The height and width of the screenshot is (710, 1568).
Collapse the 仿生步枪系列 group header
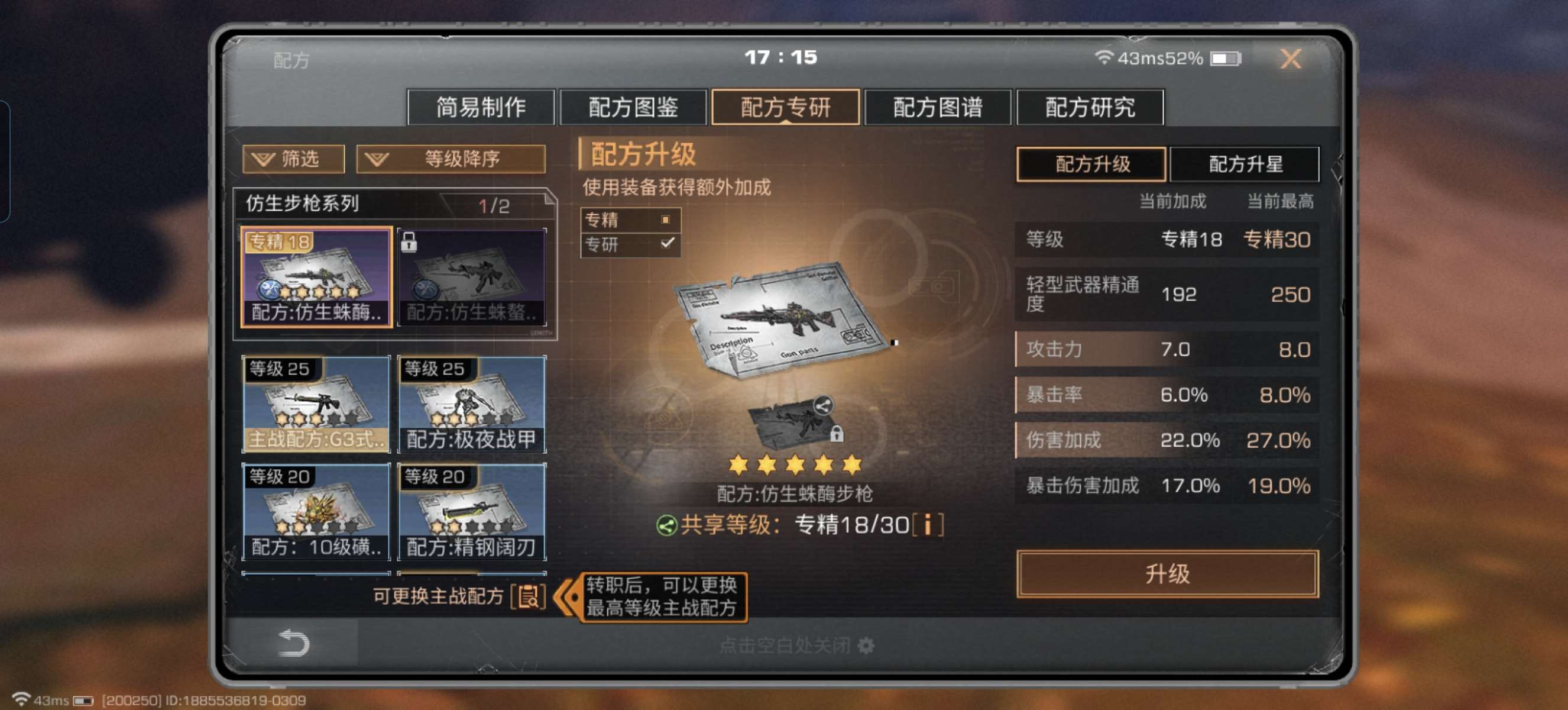point(395,205)
